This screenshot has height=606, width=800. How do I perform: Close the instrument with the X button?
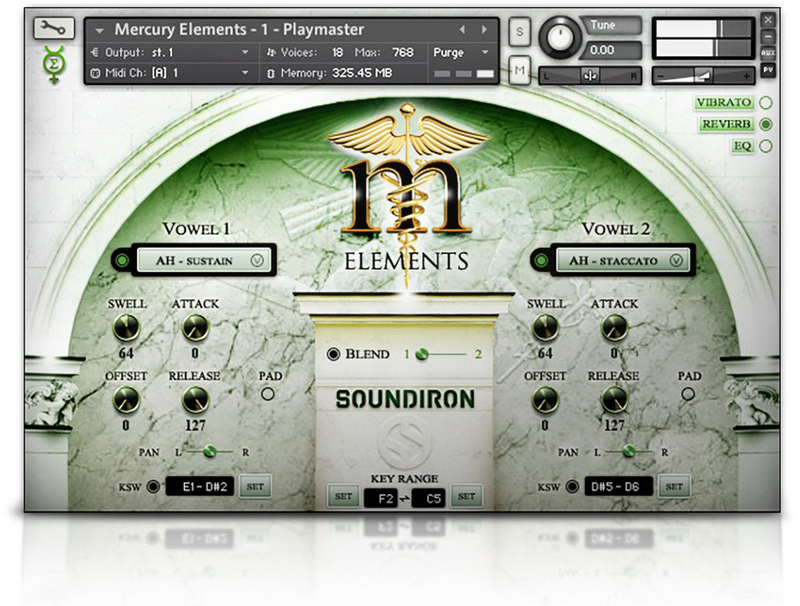point(768,20)
